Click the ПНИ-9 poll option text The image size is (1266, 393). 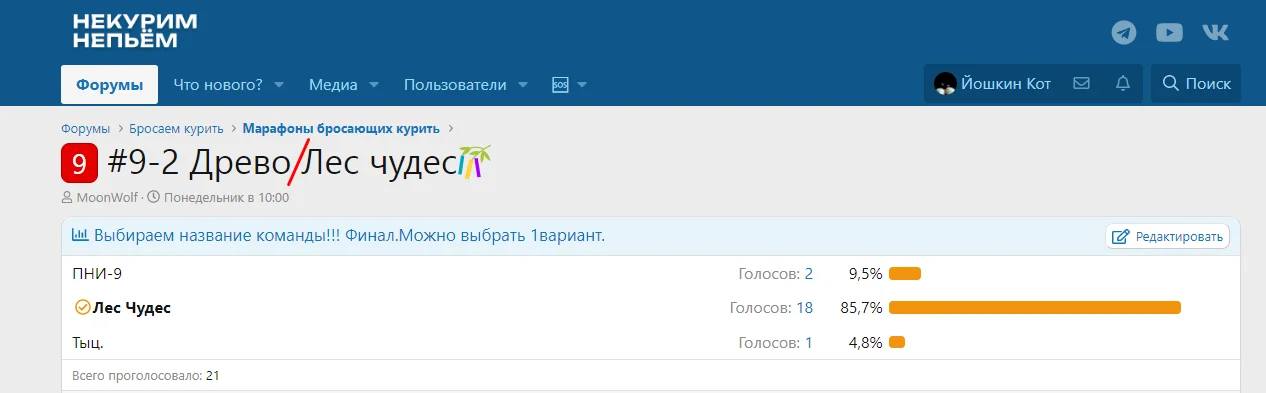click(98, 273)
